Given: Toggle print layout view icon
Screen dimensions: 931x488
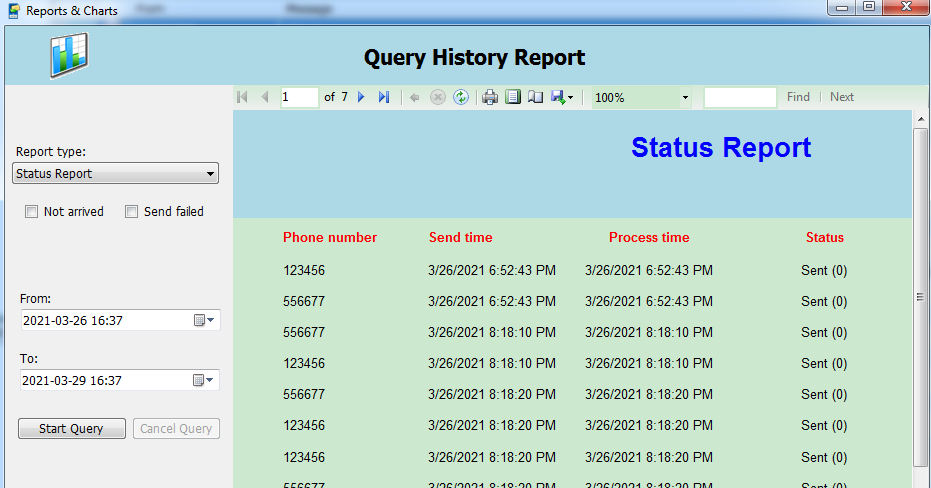Looking at the screenshot, I should 513,97.
